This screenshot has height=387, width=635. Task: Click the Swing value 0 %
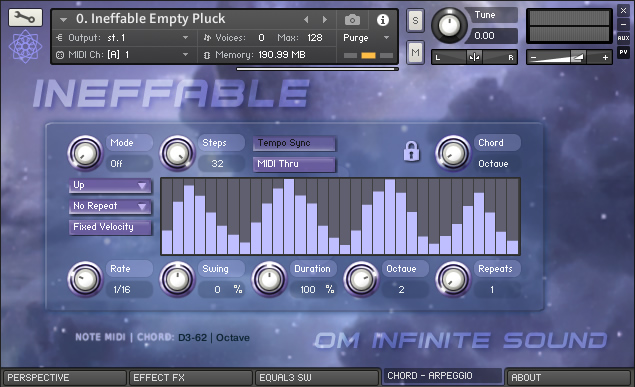click(x=221, y=289)
